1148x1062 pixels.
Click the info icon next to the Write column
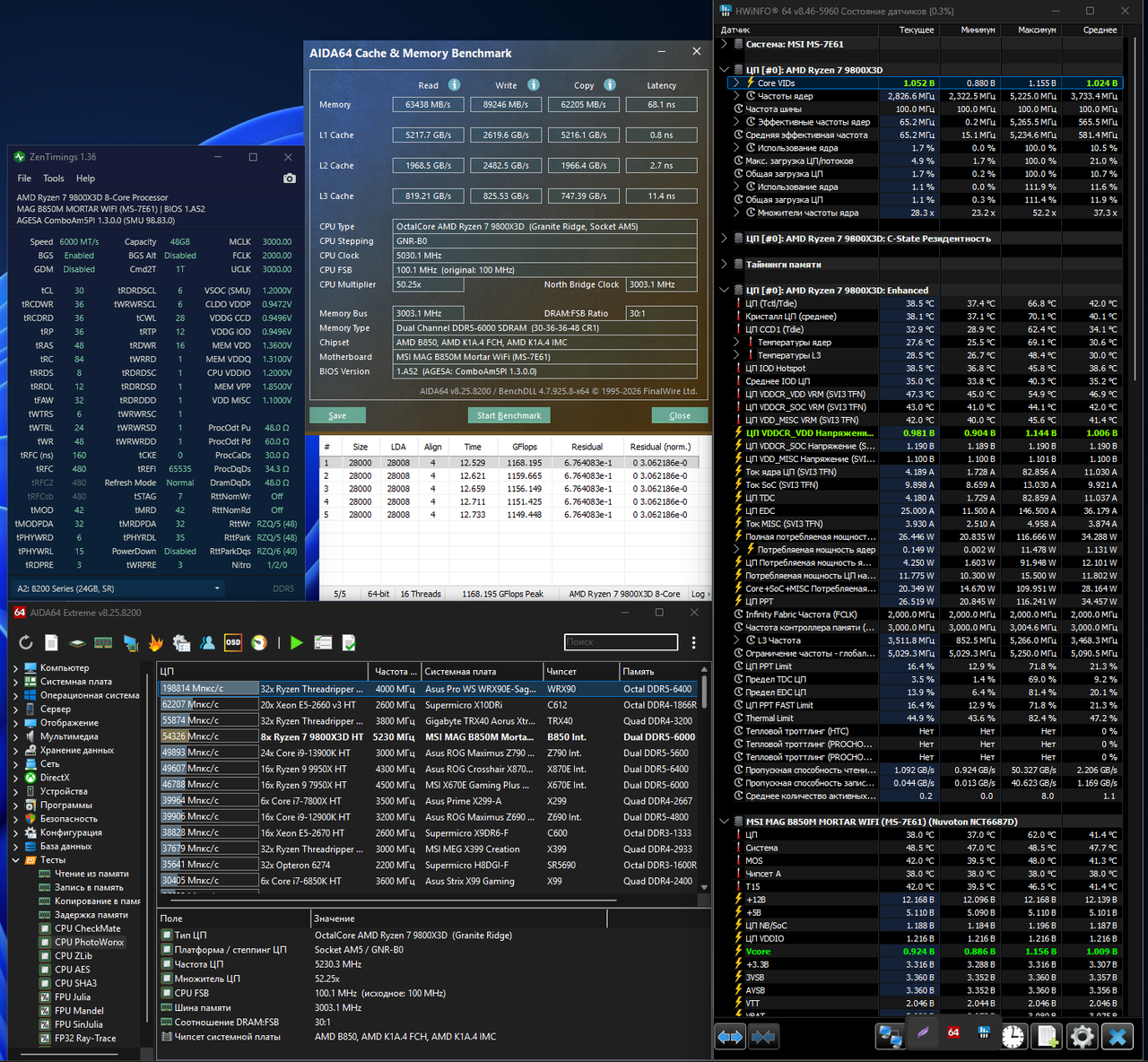click(533, 84)
